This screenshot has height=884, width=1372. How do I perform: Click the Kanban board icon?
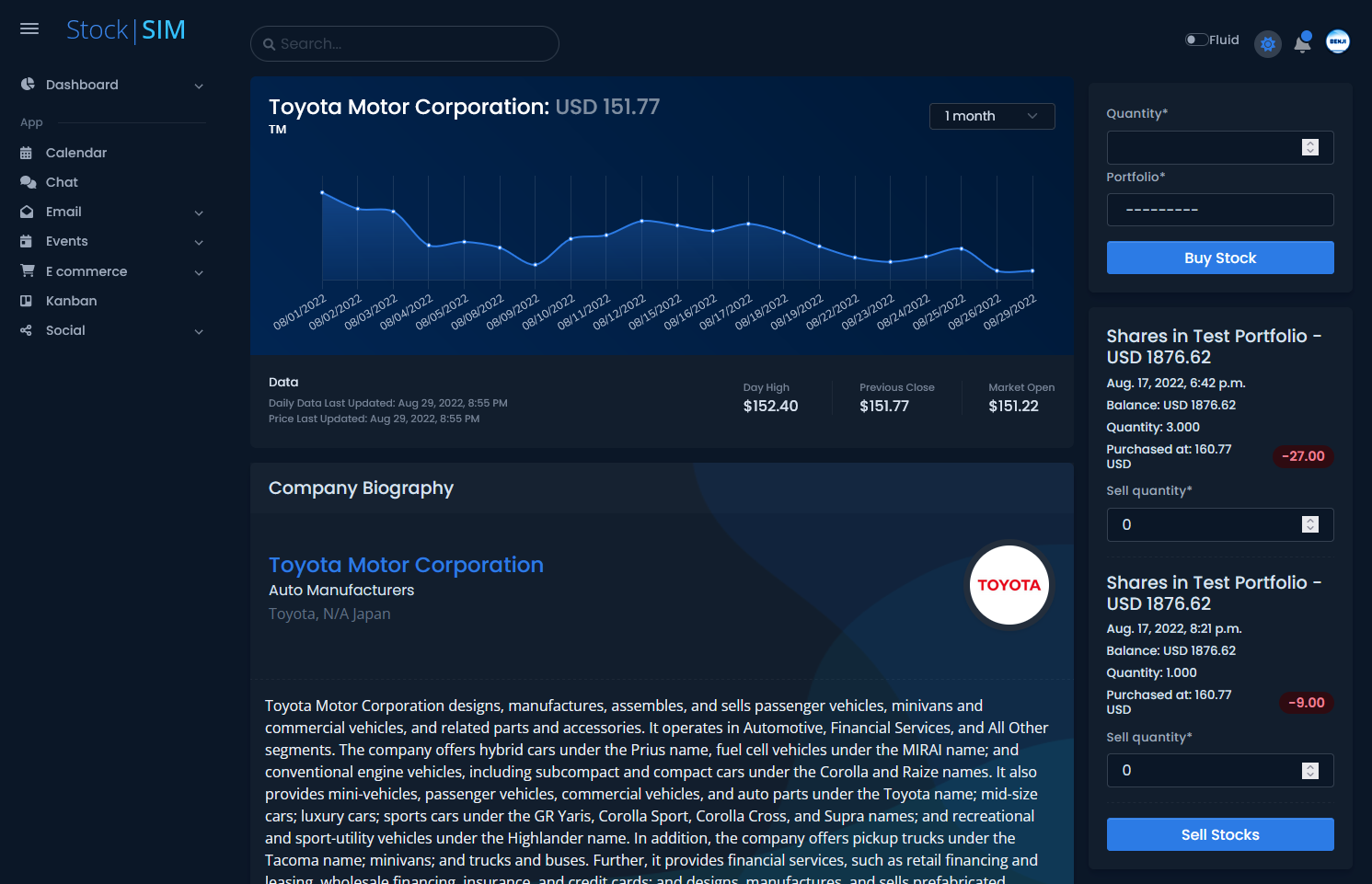tap(26, 301)
